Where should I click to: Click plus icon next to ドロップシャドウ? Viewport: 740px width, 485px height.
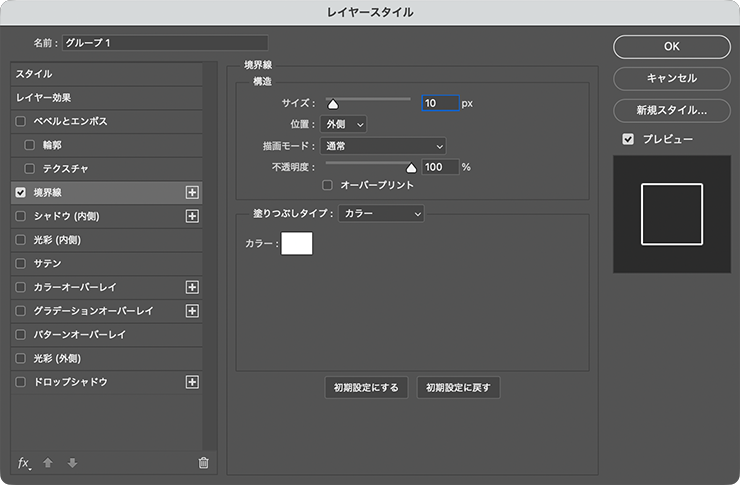[193, 382]
